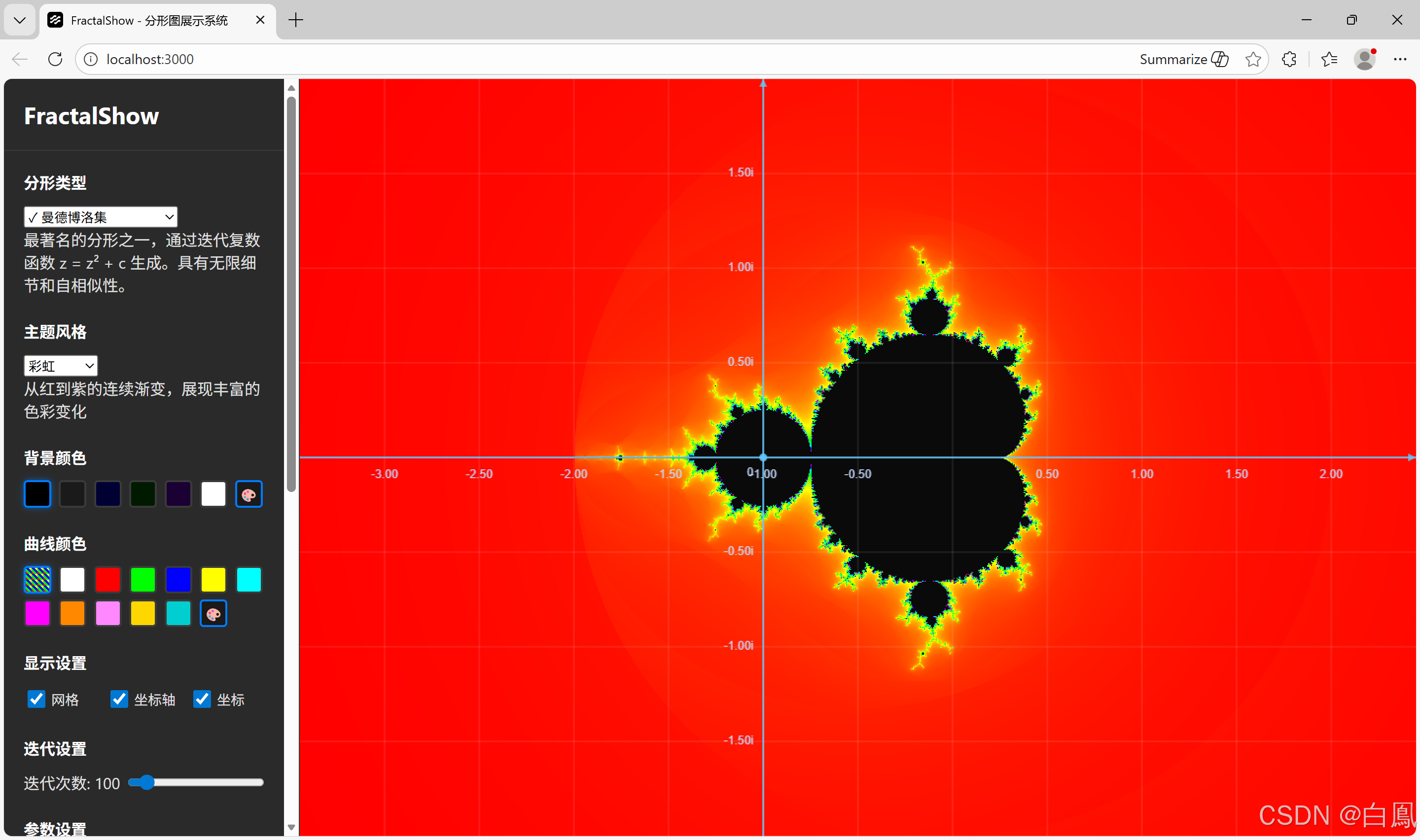Image resolution: width=1420 pixels, height=840 pixels.
Task: Click the browser profile avatar button
Action: [x=1365, y=59]
